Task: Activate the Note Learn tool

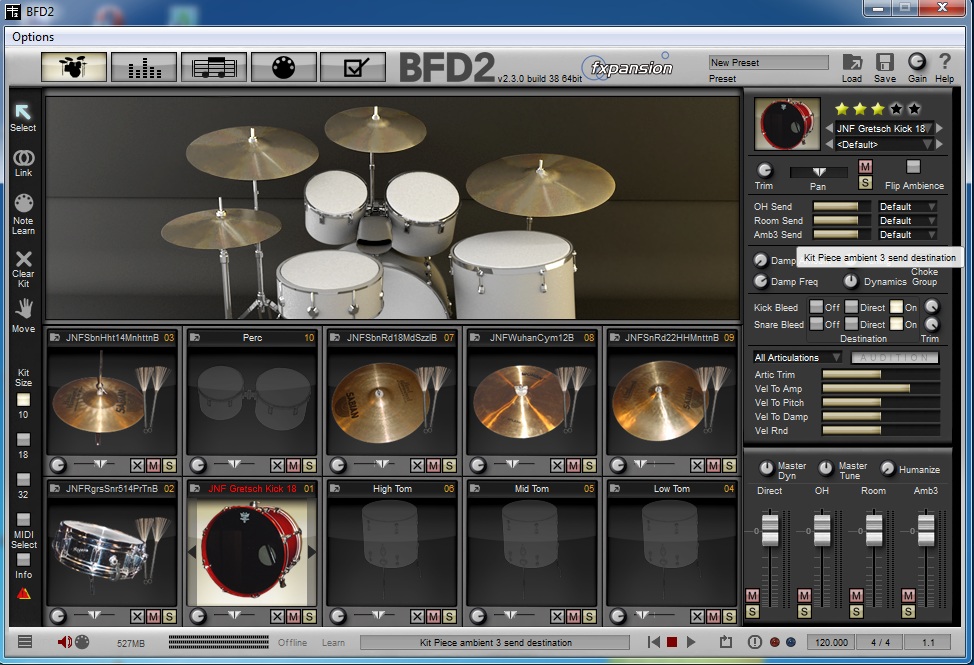Action: 23,204
